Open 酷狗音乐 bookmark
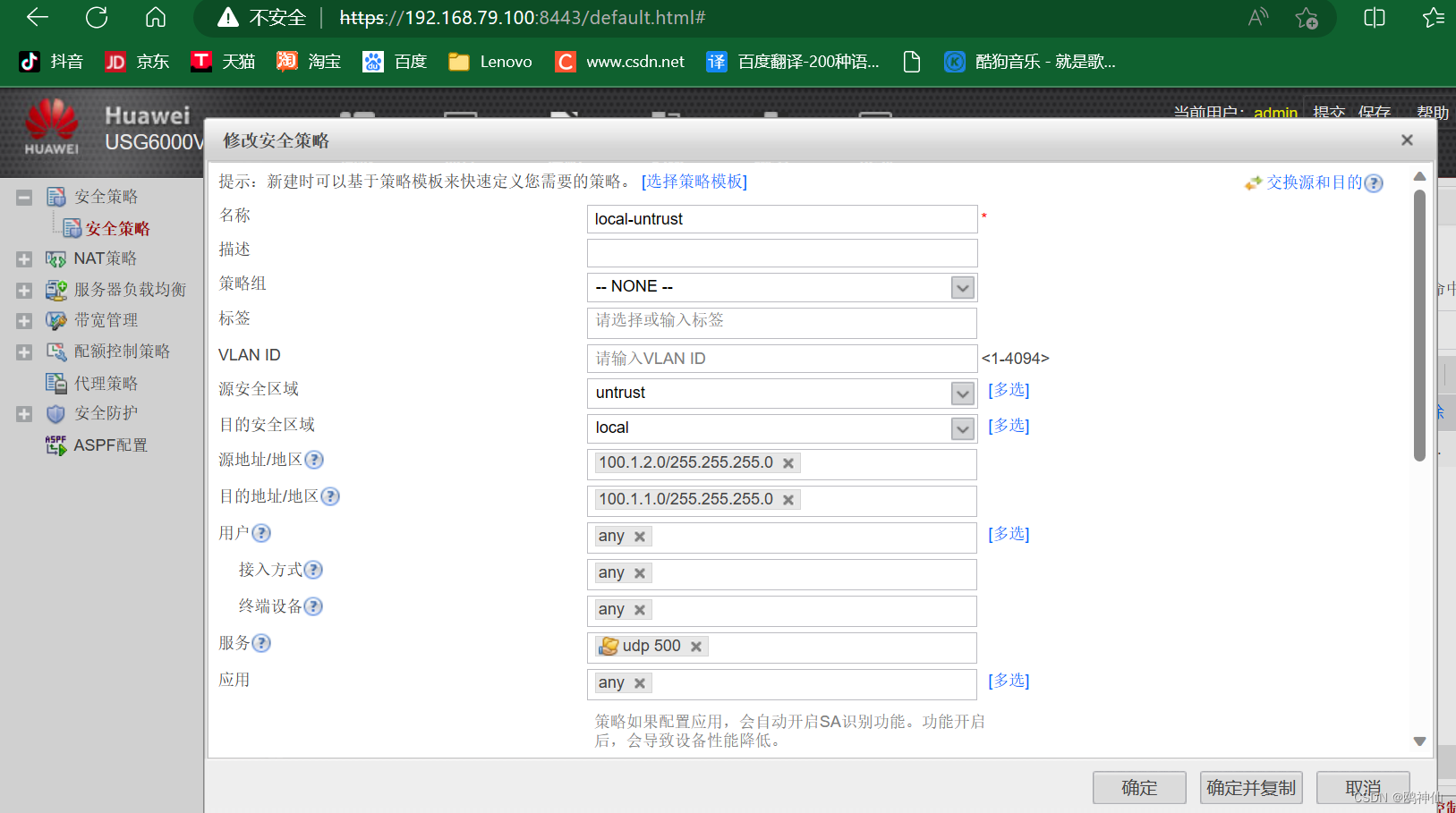Image resolution: width=1456 pixels, height=813 pixels. (1029, 62)
